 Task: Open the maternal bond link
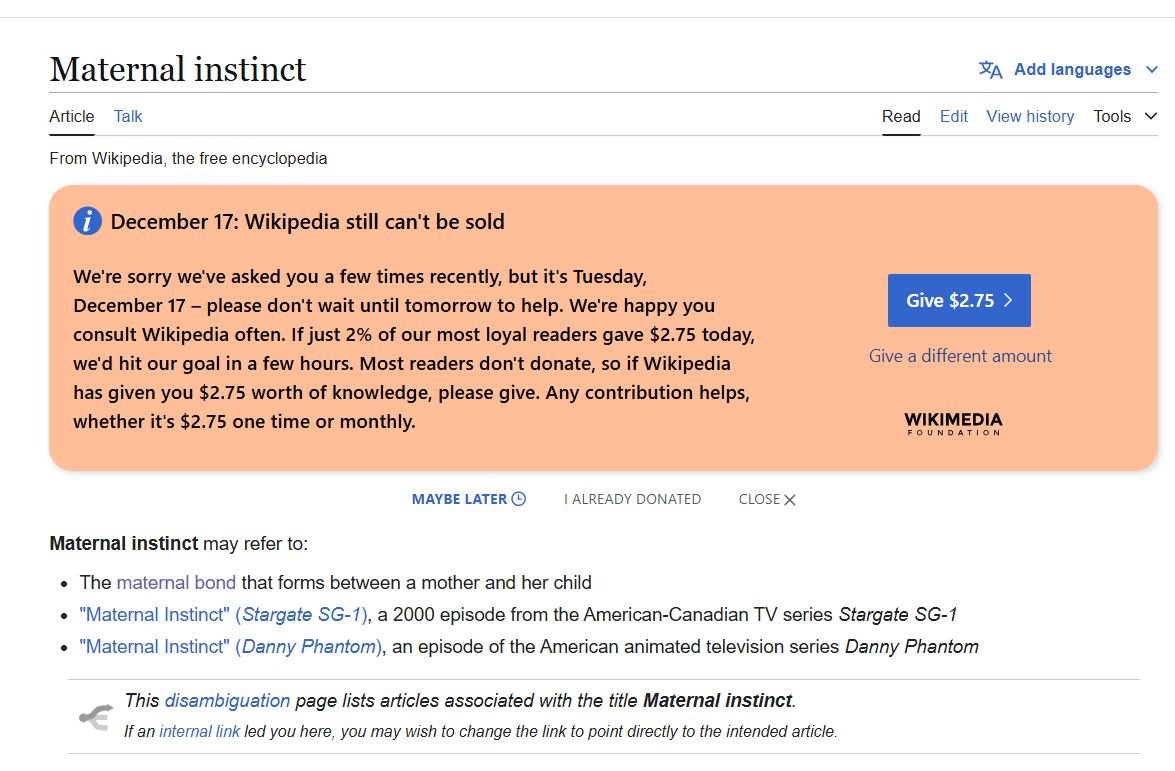176,582
